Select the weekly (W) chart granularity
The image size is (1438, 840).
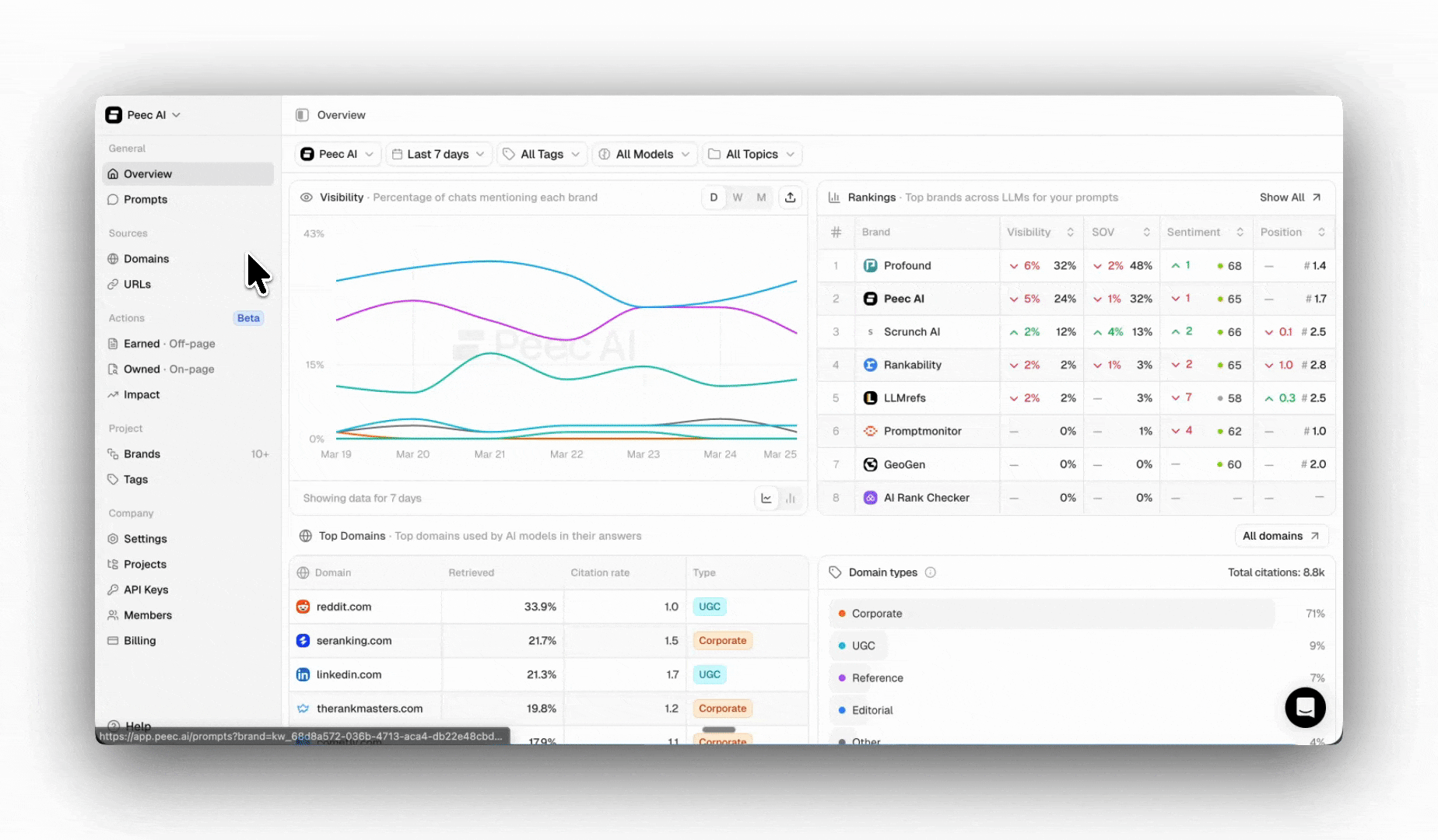point(738,198)
